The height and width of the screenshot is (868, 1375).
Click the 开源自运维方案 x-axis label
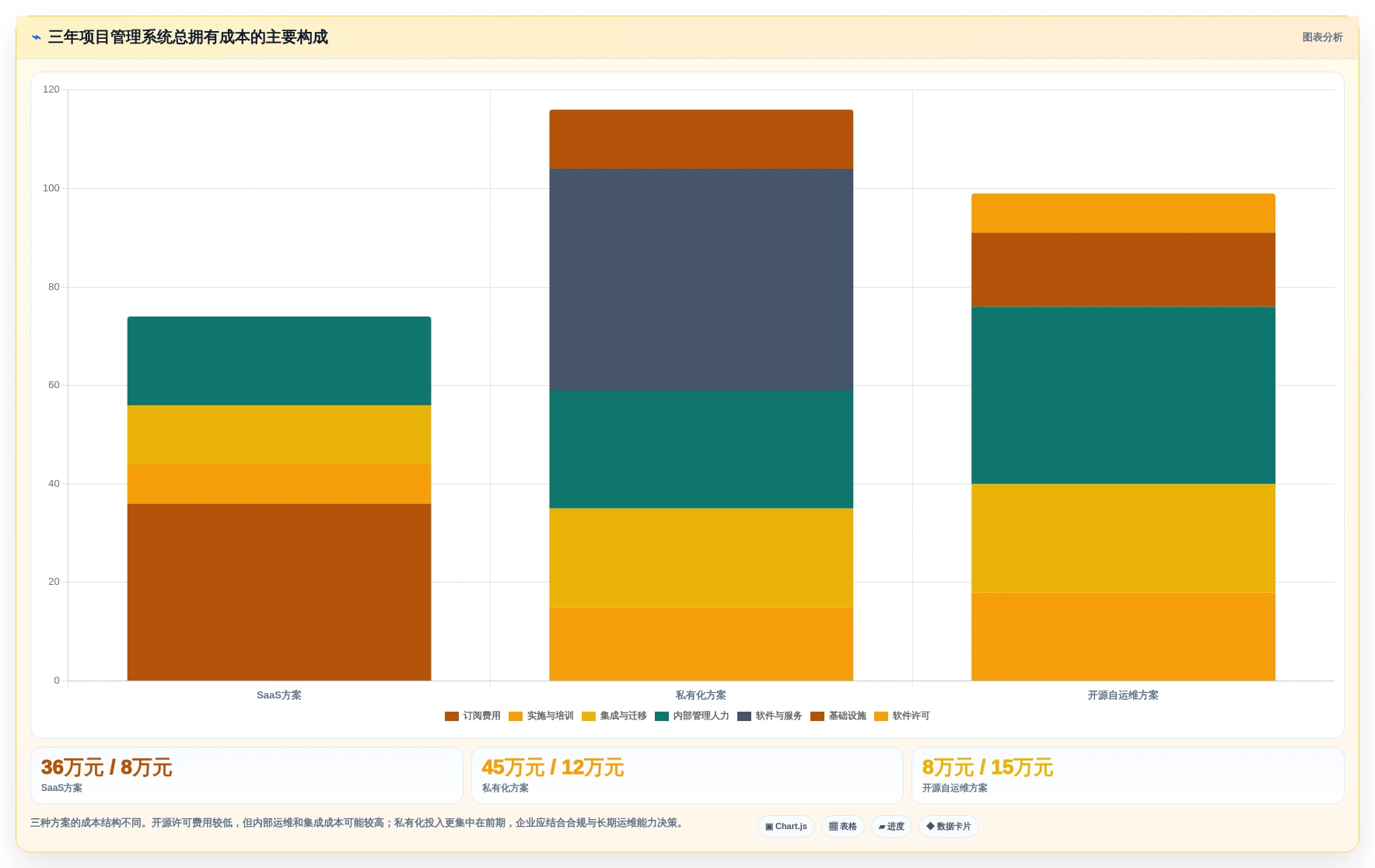click(1123, 695)
